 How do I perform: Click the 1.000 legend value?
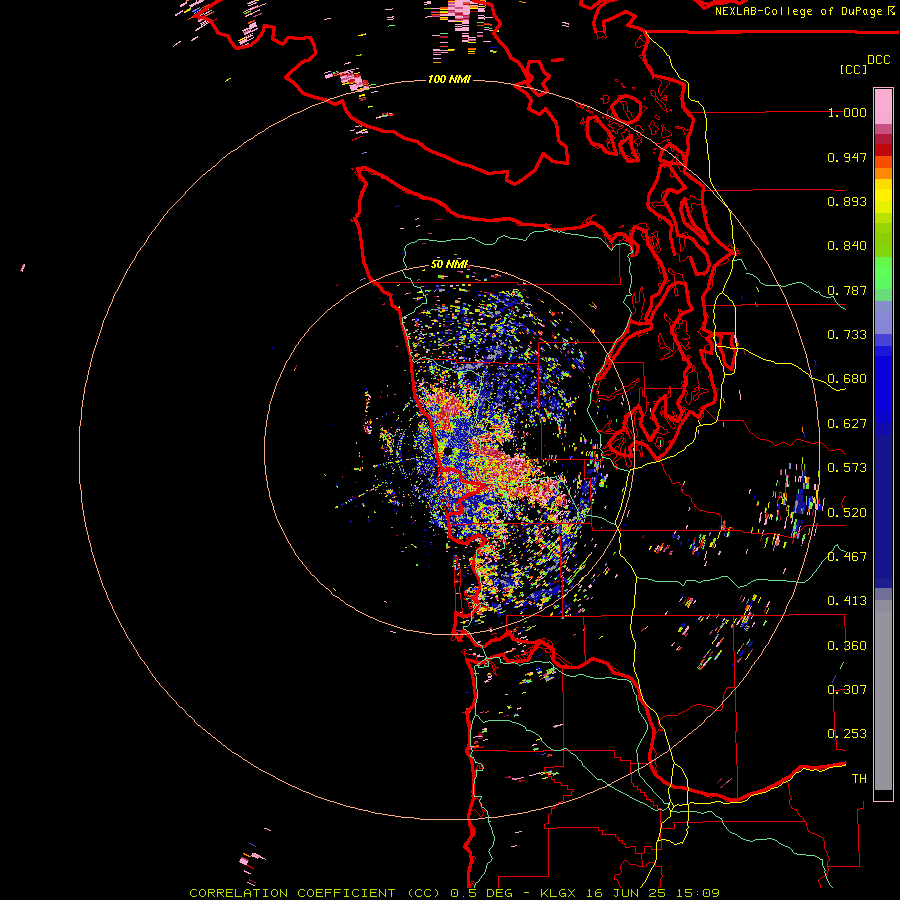tap(847, 112)
